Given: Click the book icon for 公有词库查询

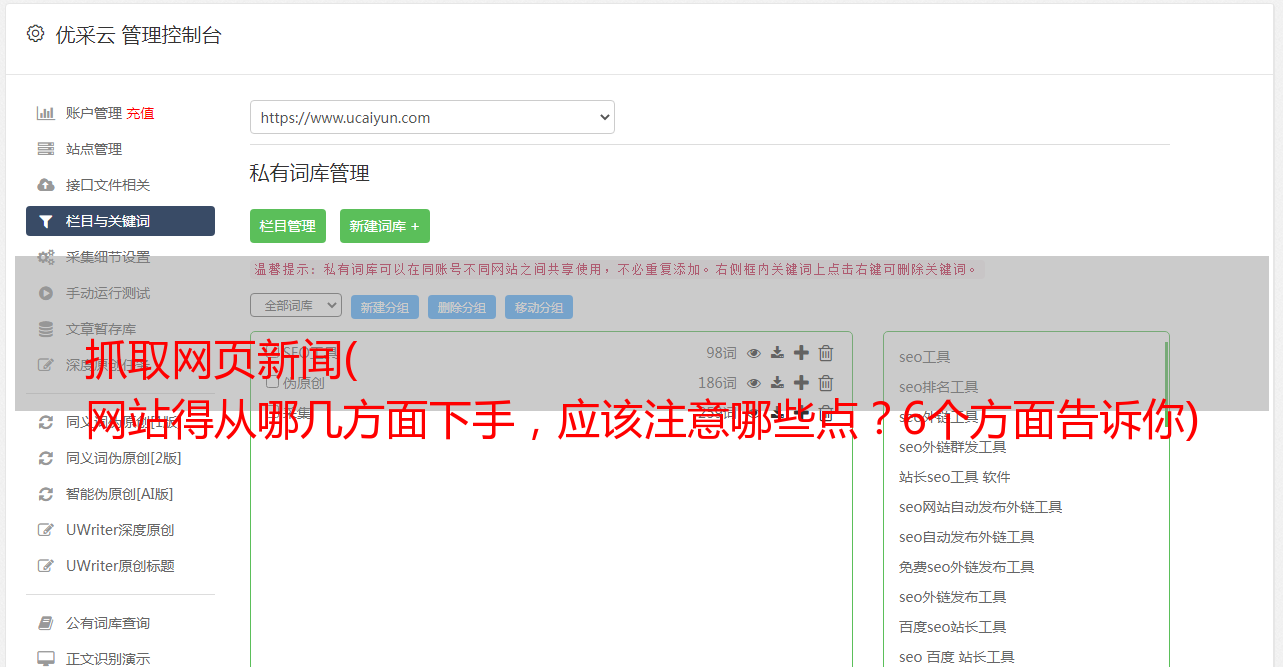Looking at the screenshot, I should click(x=46, y=623).
